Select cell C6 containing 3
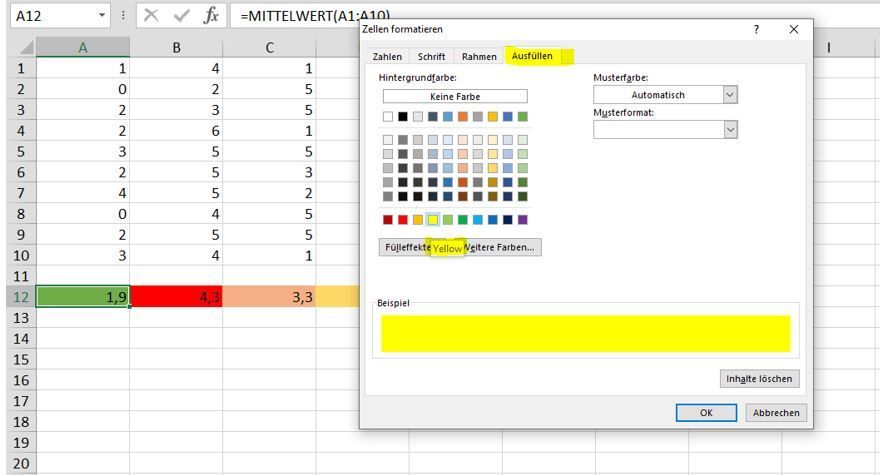 269,172
